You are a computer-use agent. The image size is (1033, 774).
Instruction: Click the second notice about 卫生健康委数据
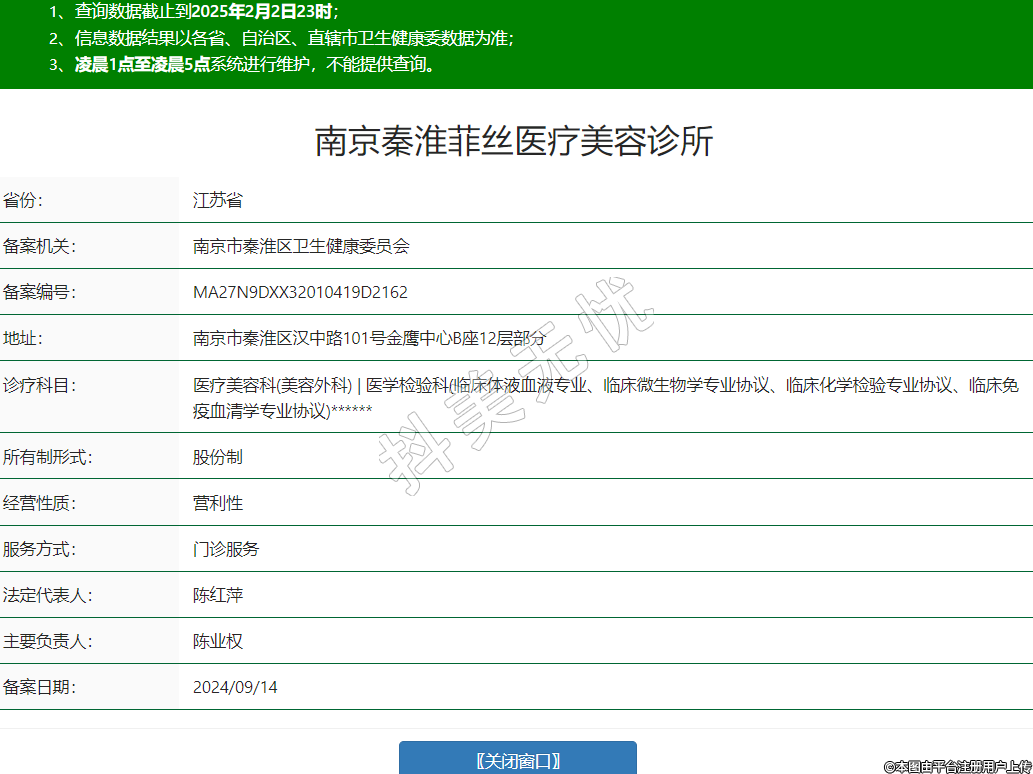[x=294, y=39]
